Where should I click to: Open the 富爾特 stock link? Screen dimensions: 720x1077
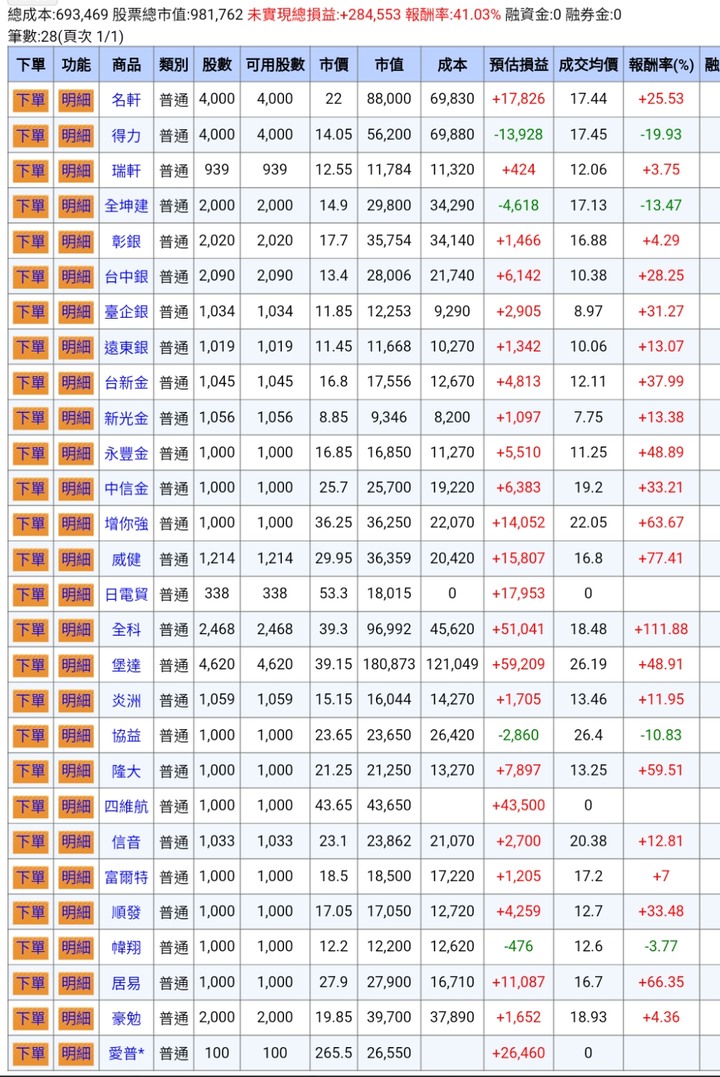[126, 876]
